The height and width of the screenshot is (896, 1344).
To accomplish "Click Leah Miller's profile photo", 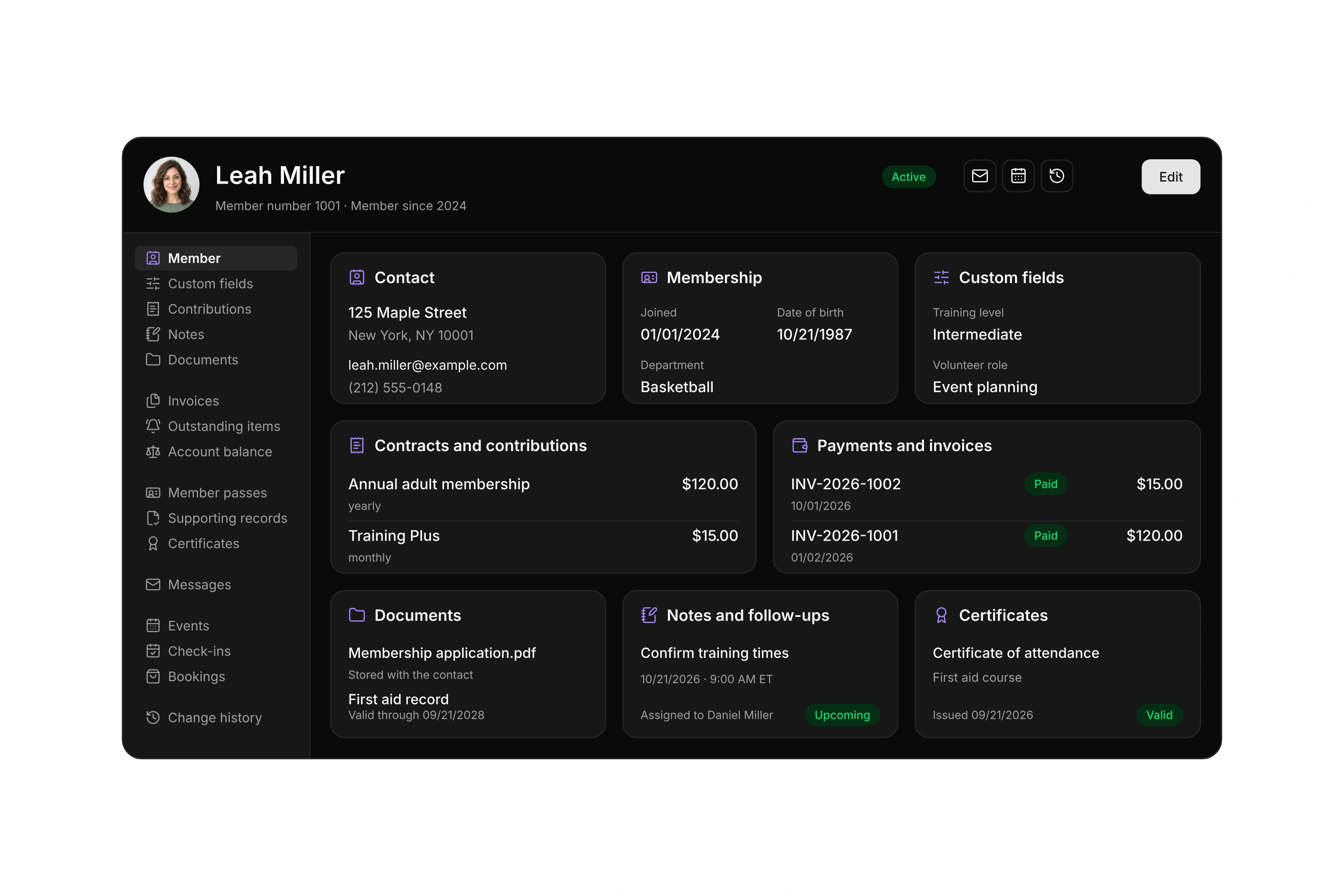I will coord(171,185).
